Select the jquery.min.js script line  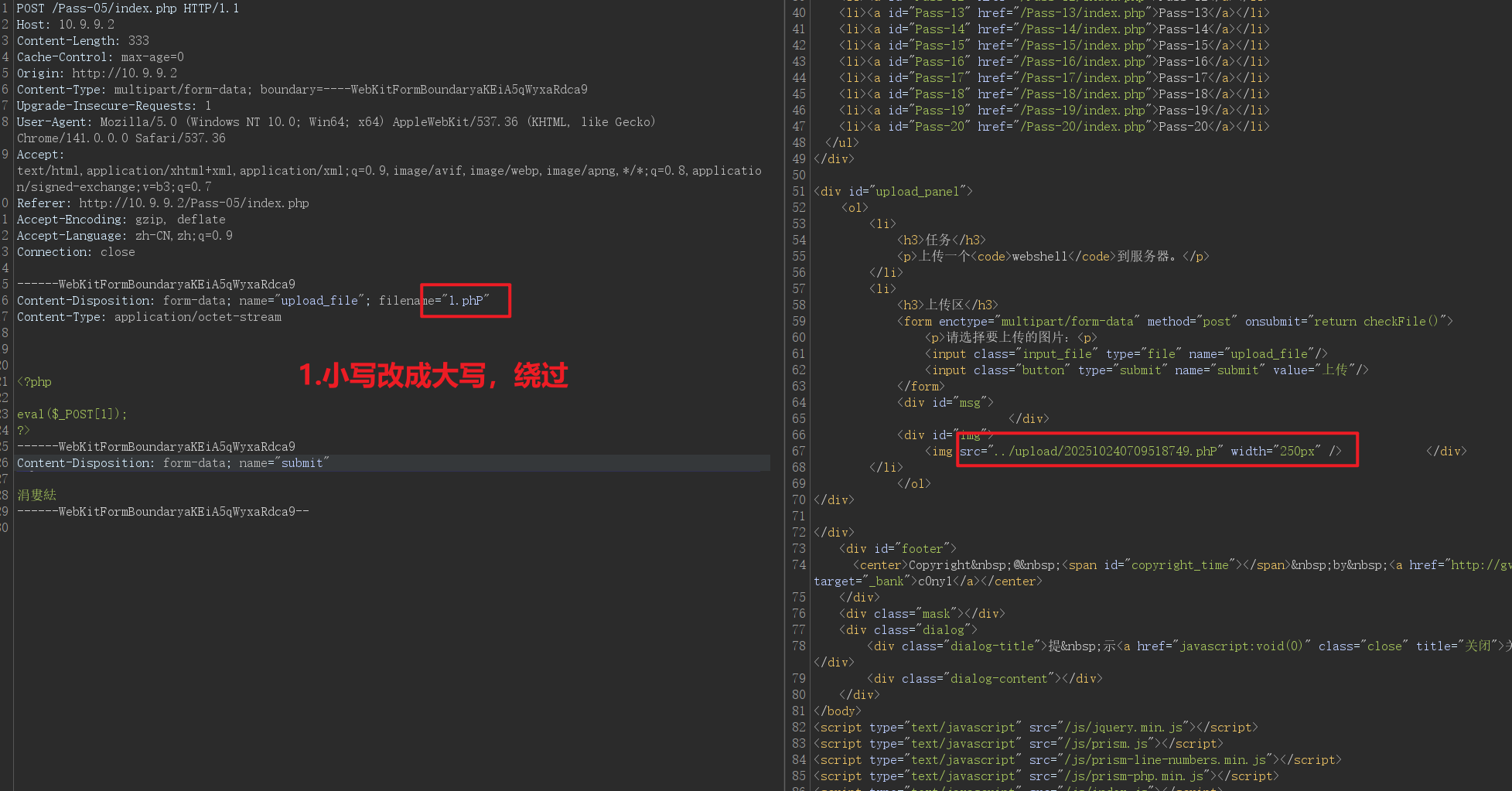click(x=1036, y=728)
